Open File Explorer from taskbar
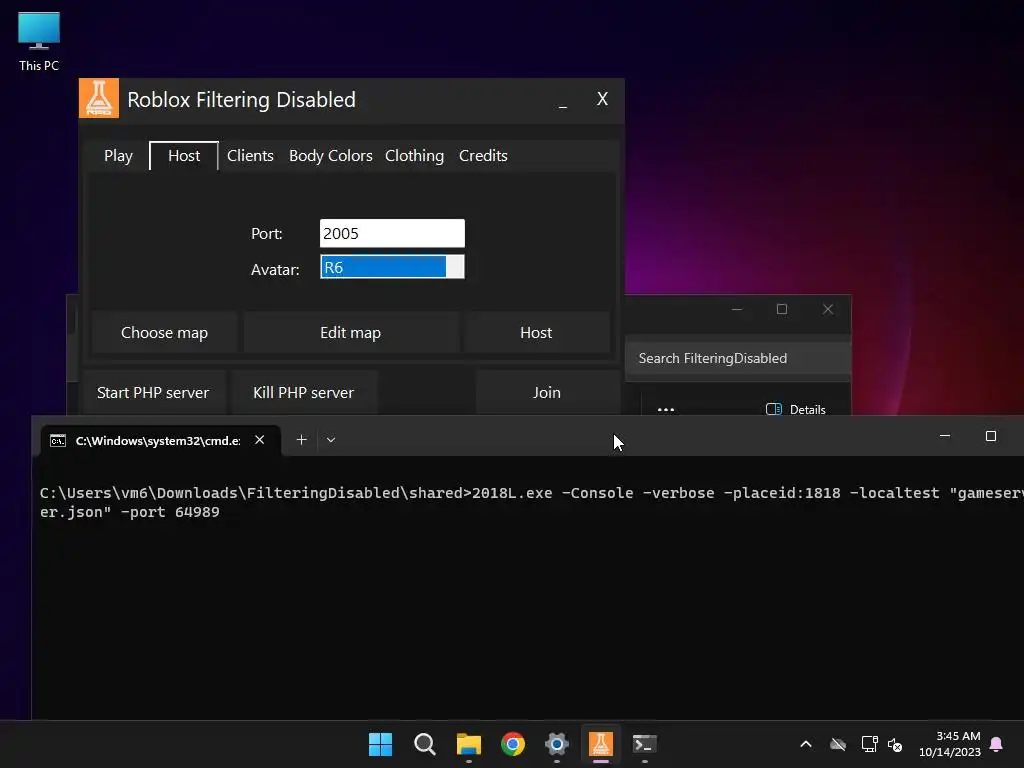 tap(468, 744)
